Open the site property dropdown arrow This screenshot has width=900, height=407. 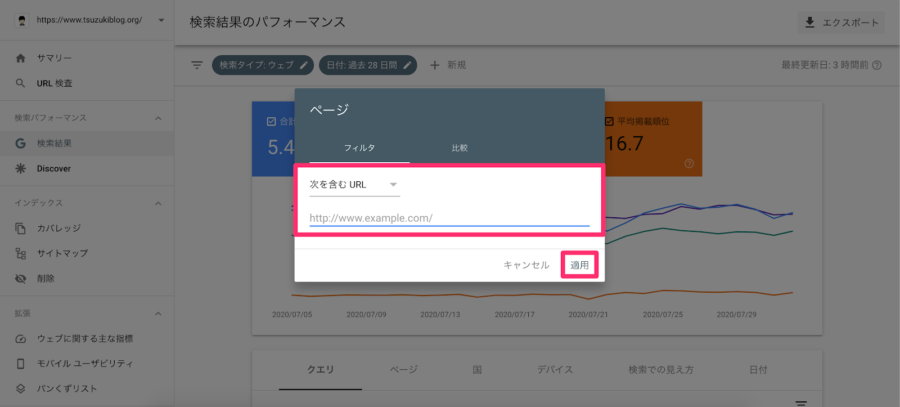point(161,20)
